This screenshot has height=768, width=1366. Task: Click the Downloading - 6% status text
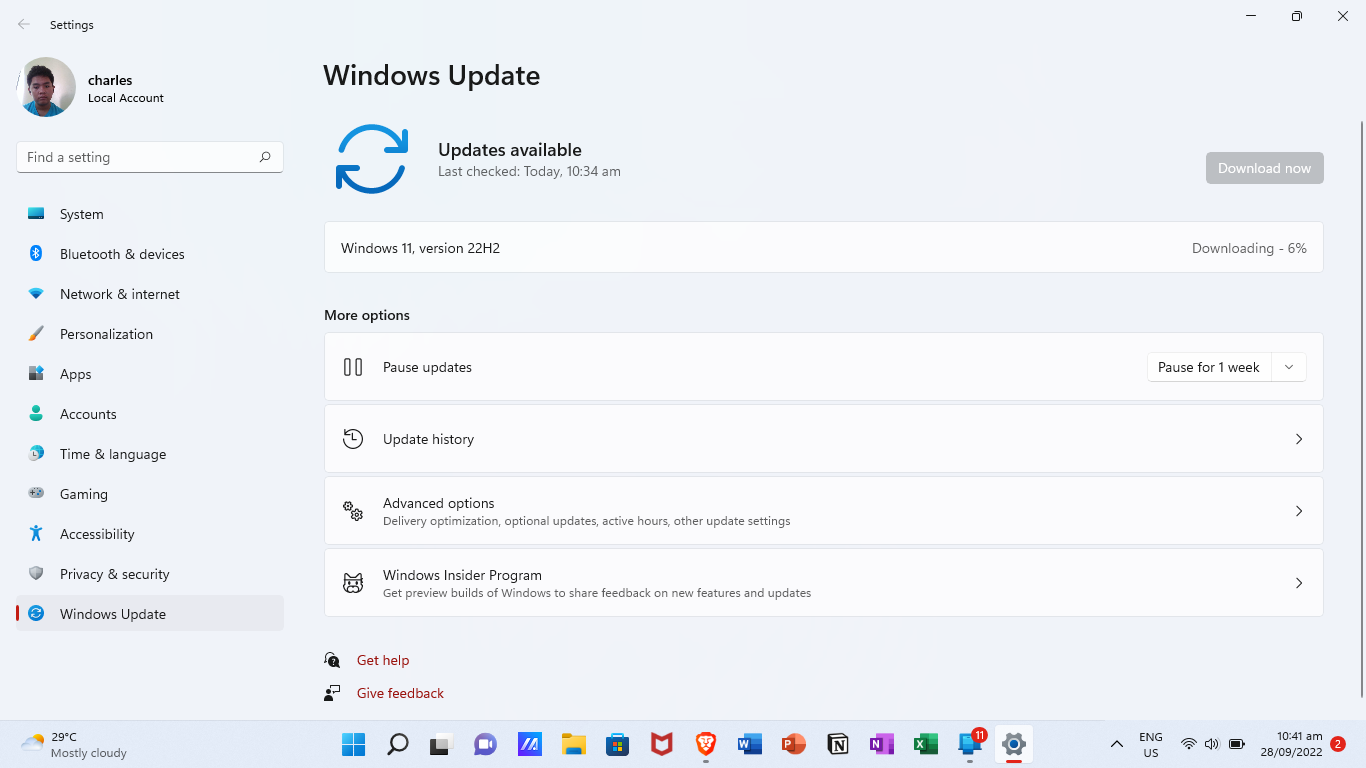pyautogui.click(x=1249, y=248)
